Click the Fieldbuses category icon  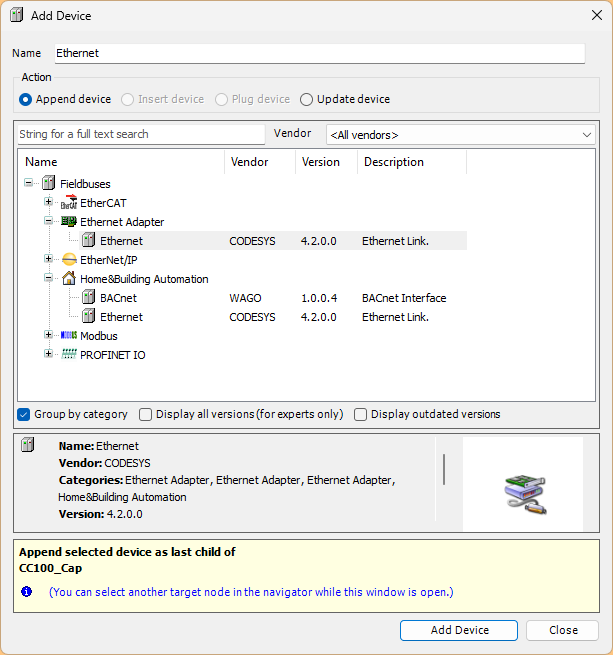[x=48, y=183]
